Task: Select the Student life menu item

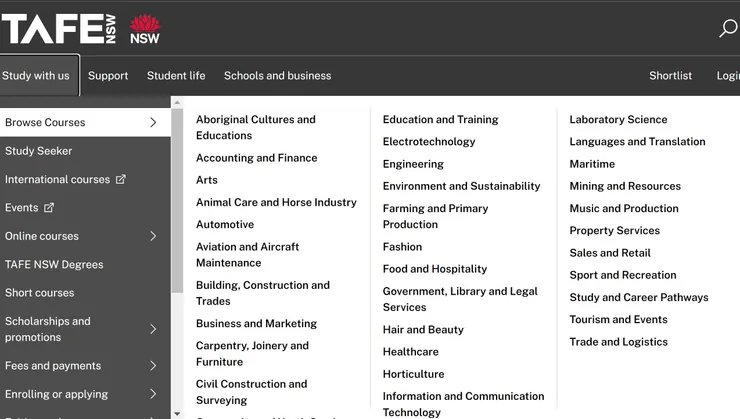Action: (176, 76)
